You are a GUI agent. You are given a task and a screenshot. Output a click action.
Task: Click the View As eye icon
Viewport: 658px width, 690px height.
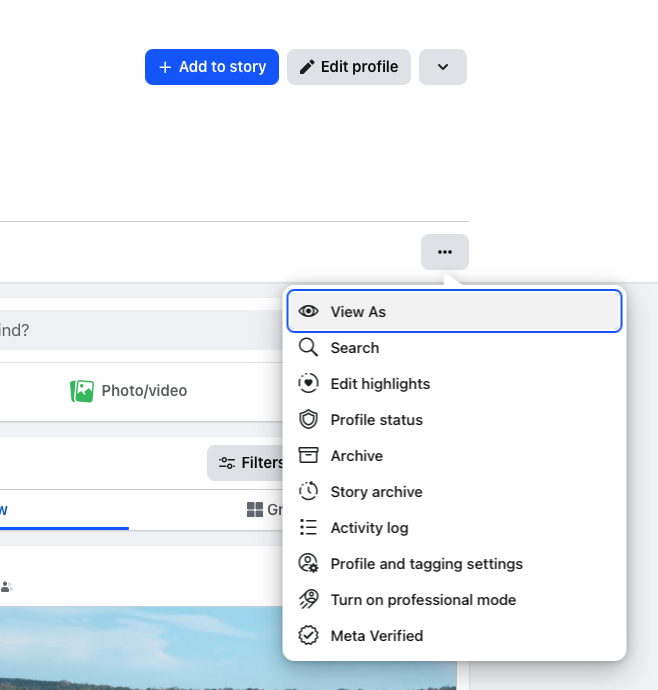[x=309, y=312]
